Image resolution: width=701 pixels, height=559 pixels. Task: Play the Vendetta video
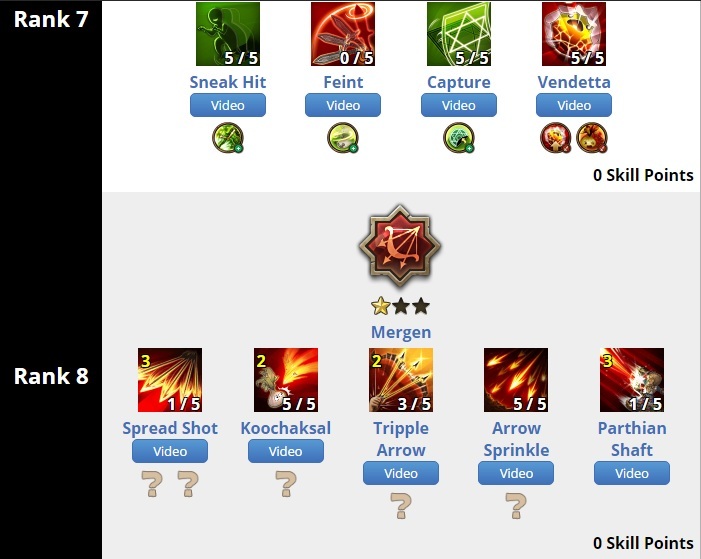click(x=574, y=105)
